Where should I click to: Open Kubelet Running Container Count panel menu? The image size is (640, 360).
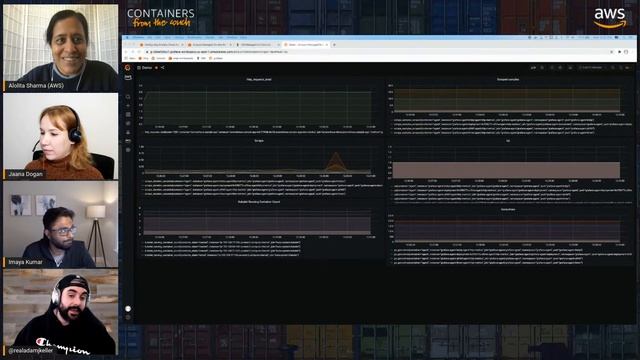[259, 202]
